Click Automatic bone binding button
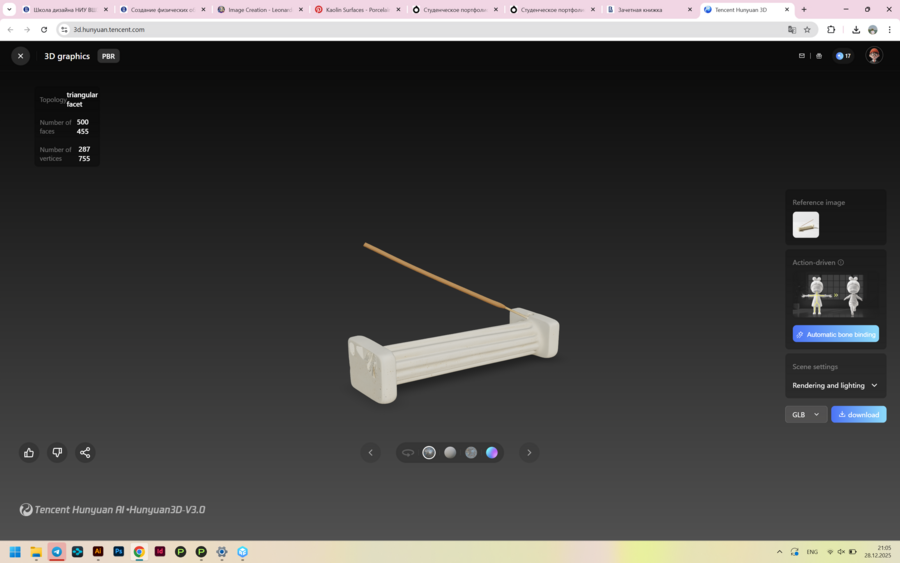This screenshot has width=900, height=563. coord(835,334)
